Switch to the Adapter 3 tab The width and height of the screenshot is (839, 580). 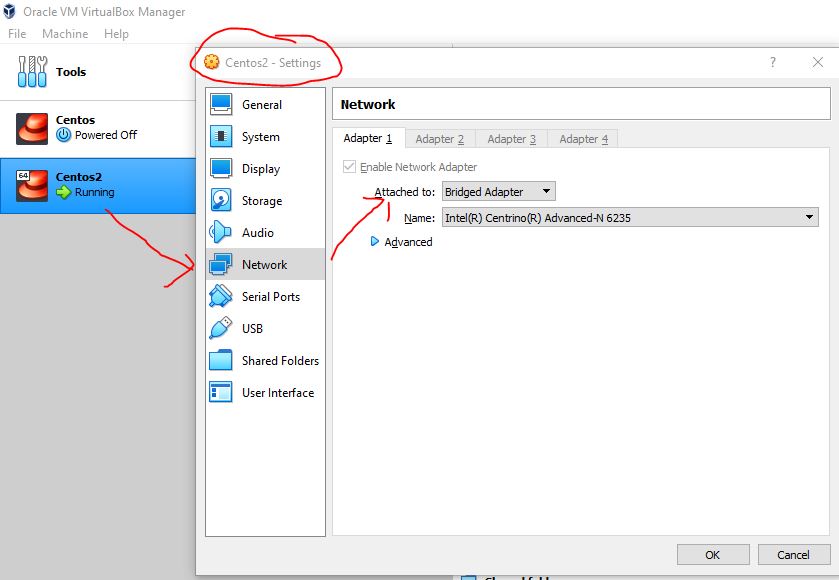(x=511, y=139)
